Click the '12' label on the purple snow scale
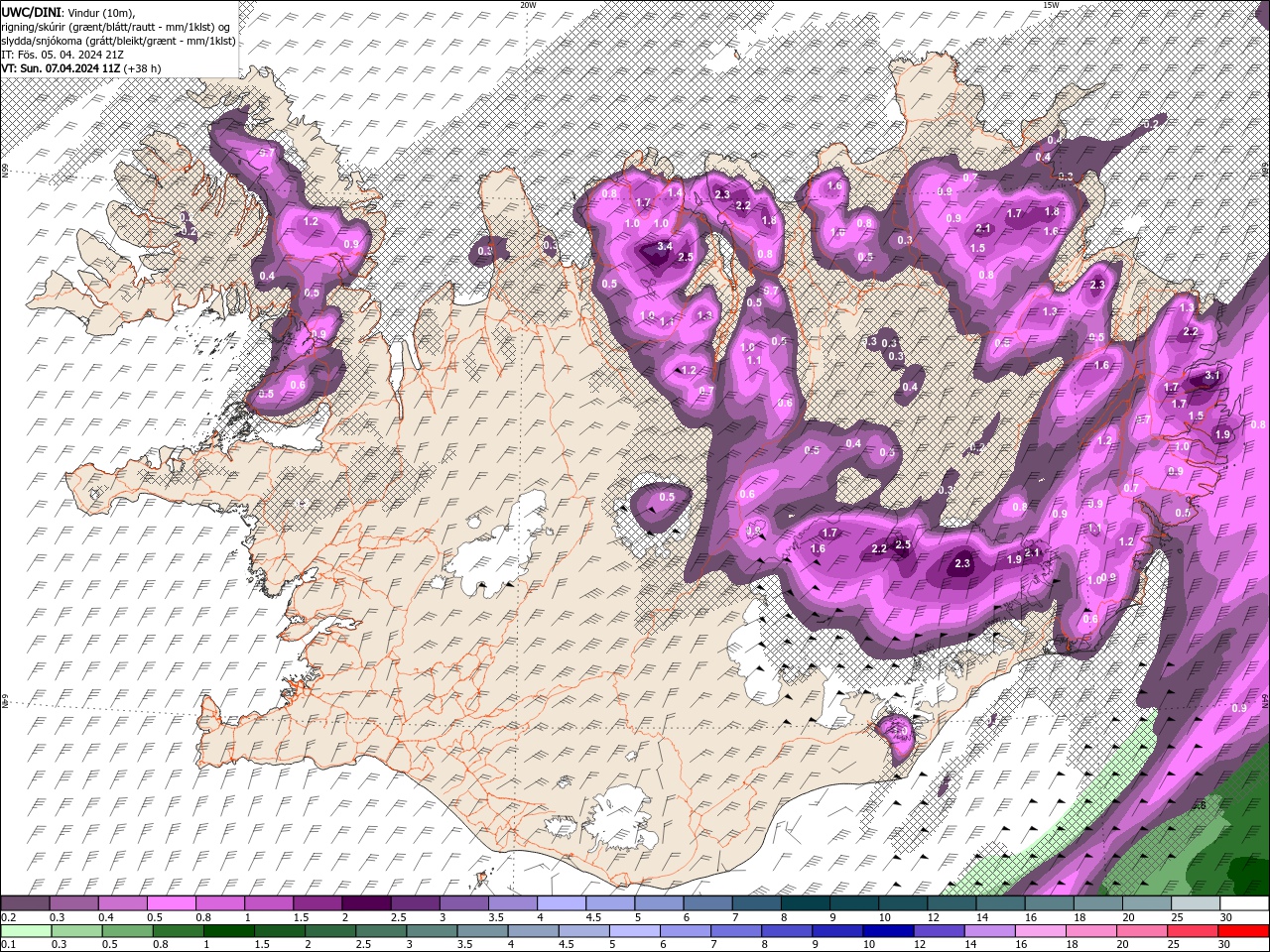Image resolution: width=1270 pixels, height=952 pixels. point(932,917)
